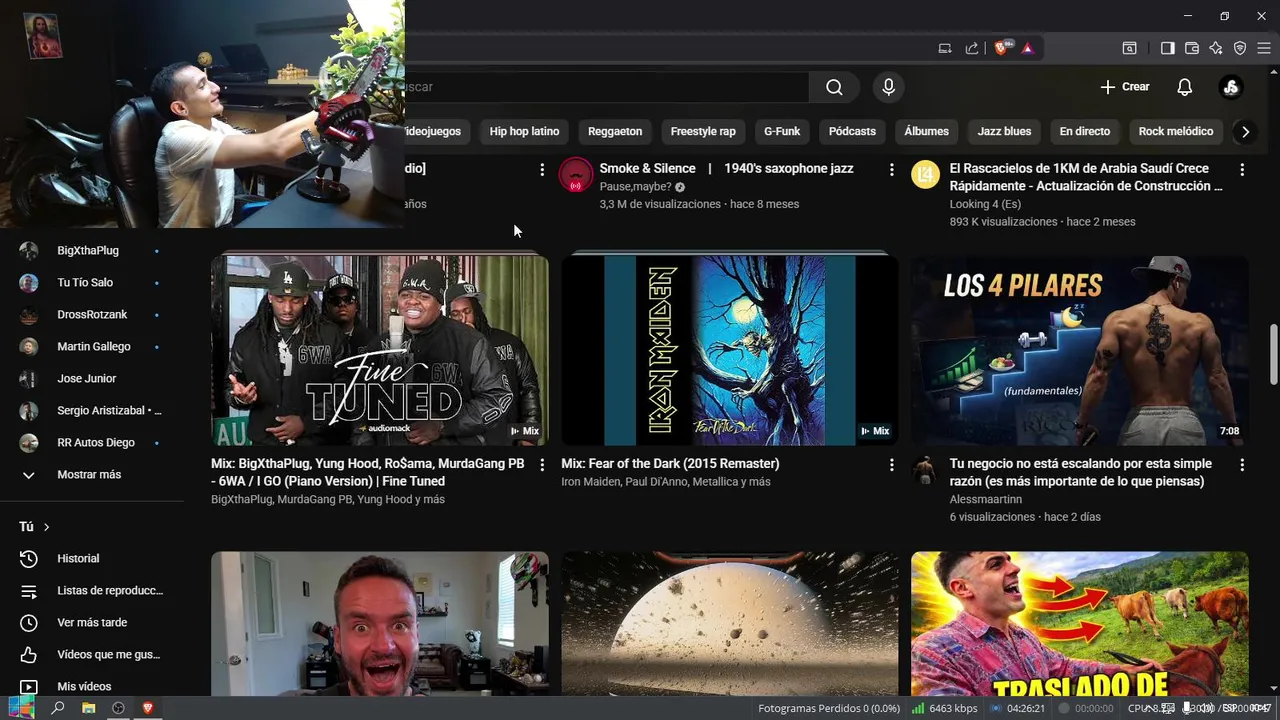Open the Tu Tío Salo subscription channel
1280x720 pixels.
point(92,283)
